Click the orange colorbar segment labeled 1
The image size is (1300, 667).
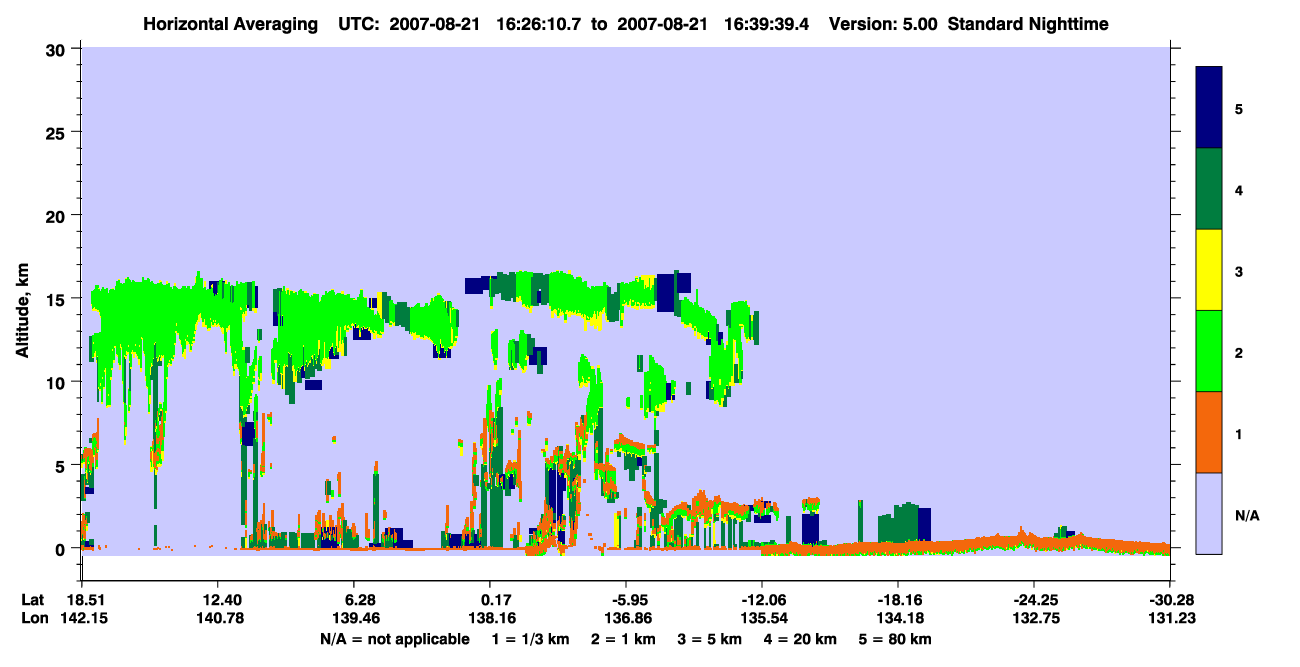click(x=1209, y=432)
